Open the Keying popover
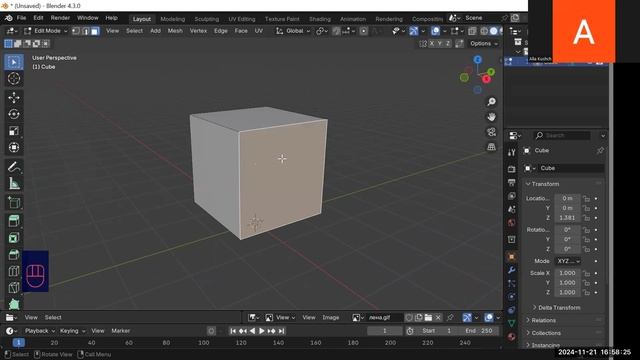The width and height of the screenshot is (640, 360). 72,331
